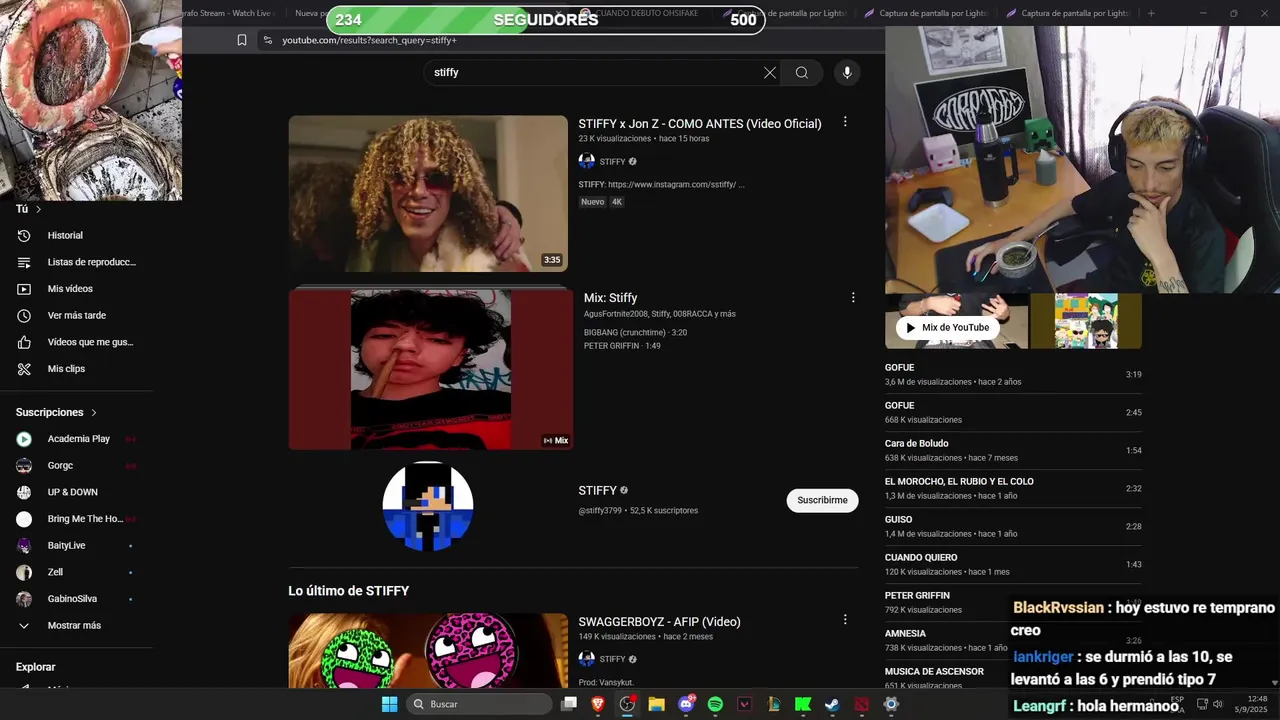Play GOFUE track with 2:45 duration
This screenshot has height=720, width=1280.
[1013, 413]
